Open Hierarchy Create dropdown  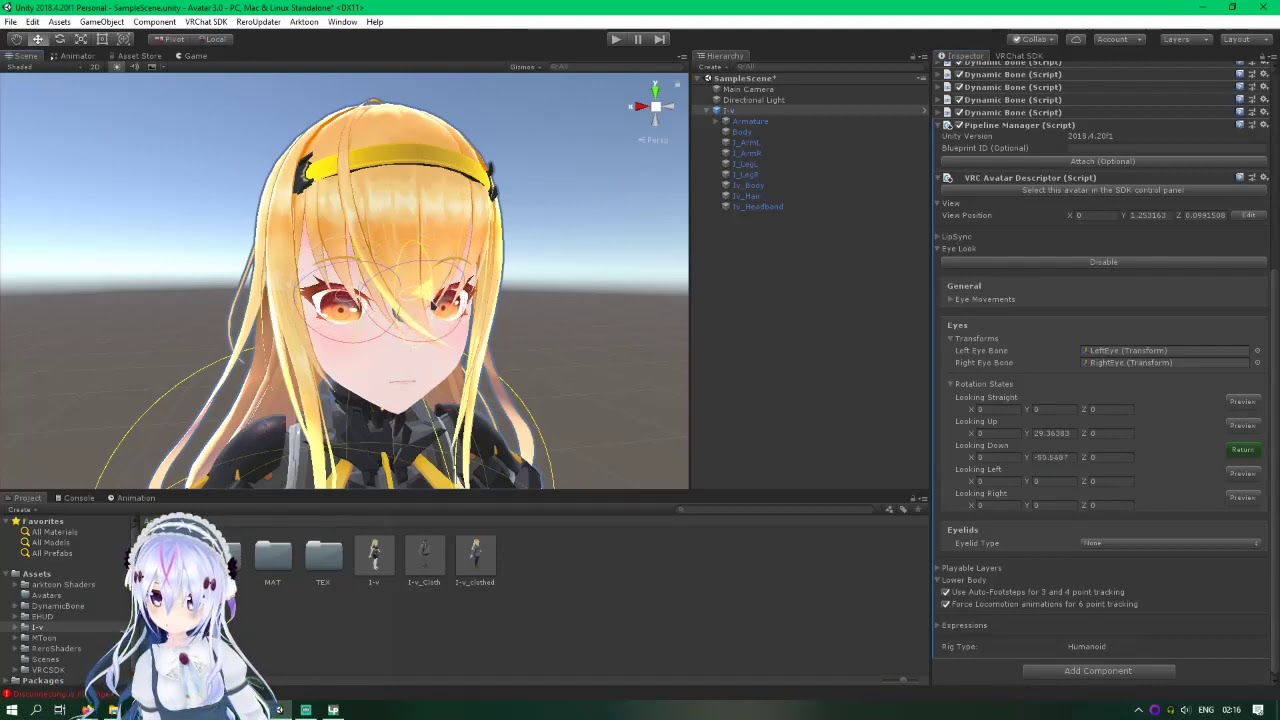711,67
